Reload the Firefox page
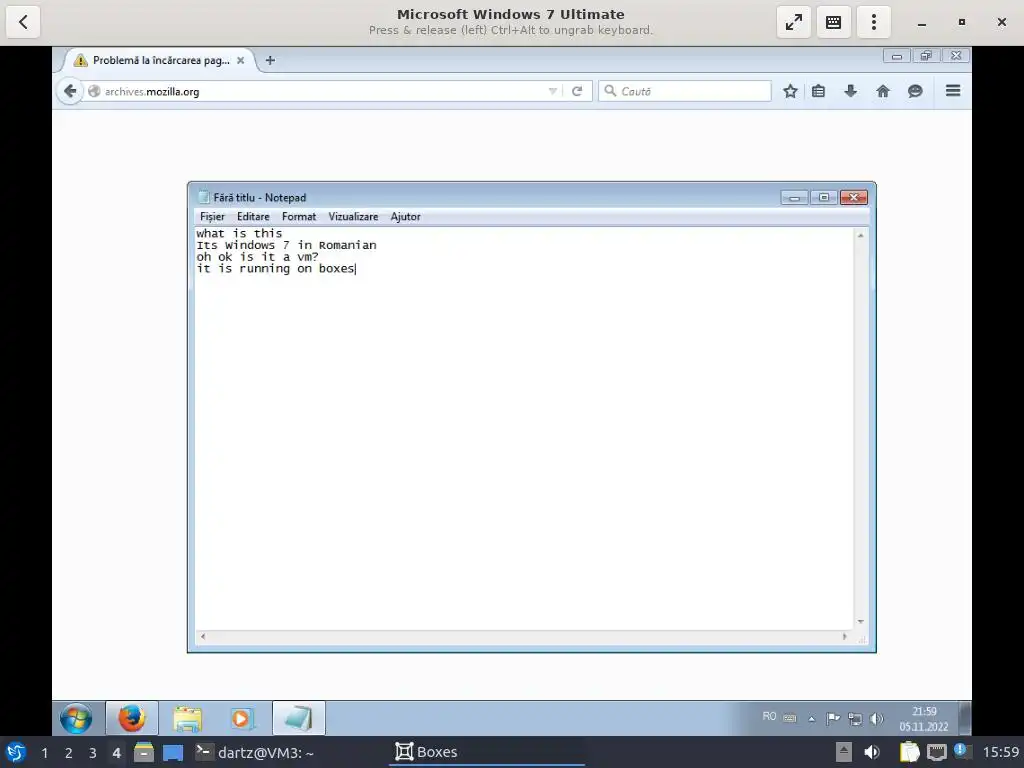Viewport: 1024px width, 768px height. pyautogui.click(x=577, y=91)
